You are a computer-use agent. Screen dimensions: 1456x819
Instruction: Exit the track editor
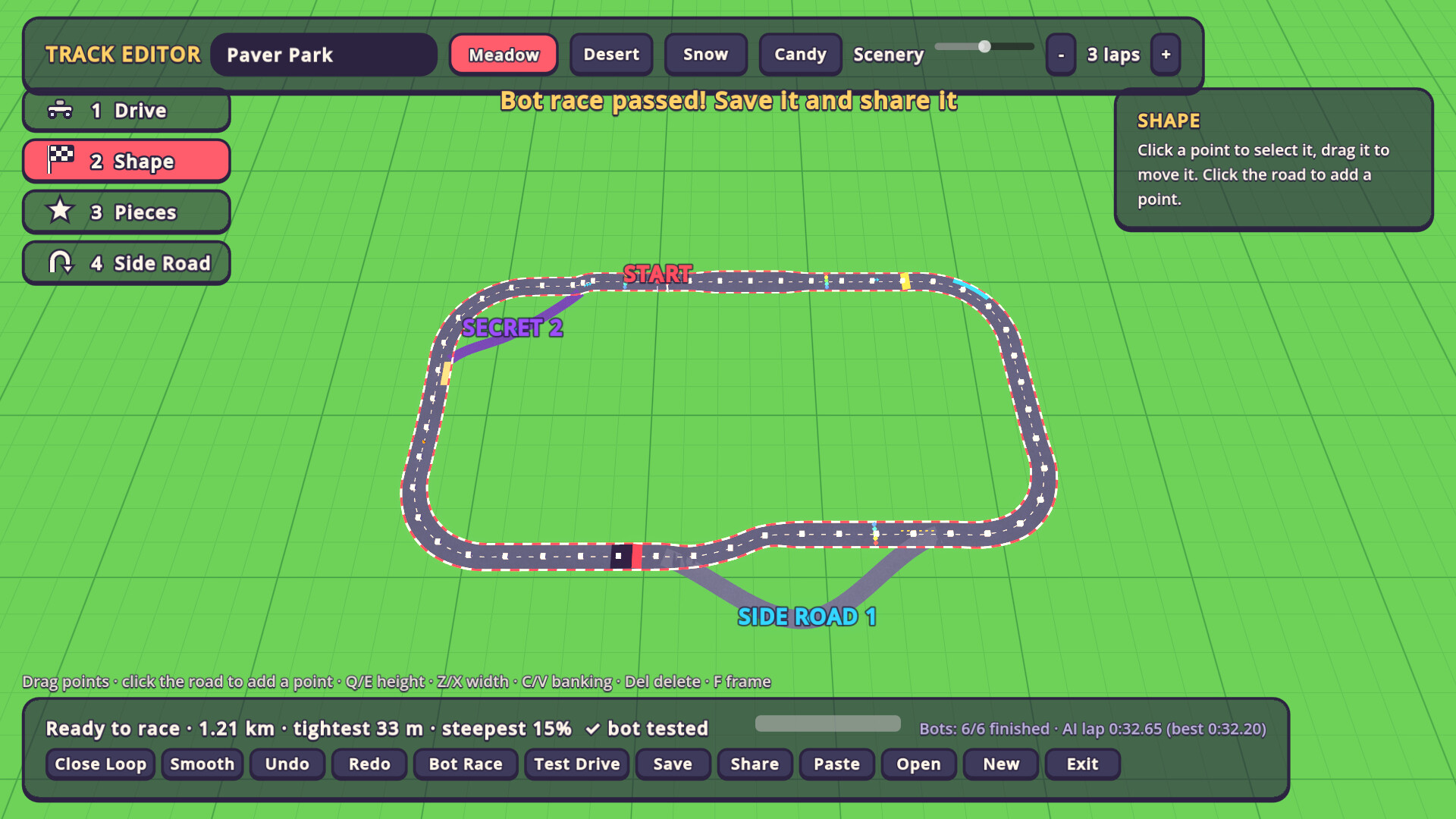[1082, 764]
